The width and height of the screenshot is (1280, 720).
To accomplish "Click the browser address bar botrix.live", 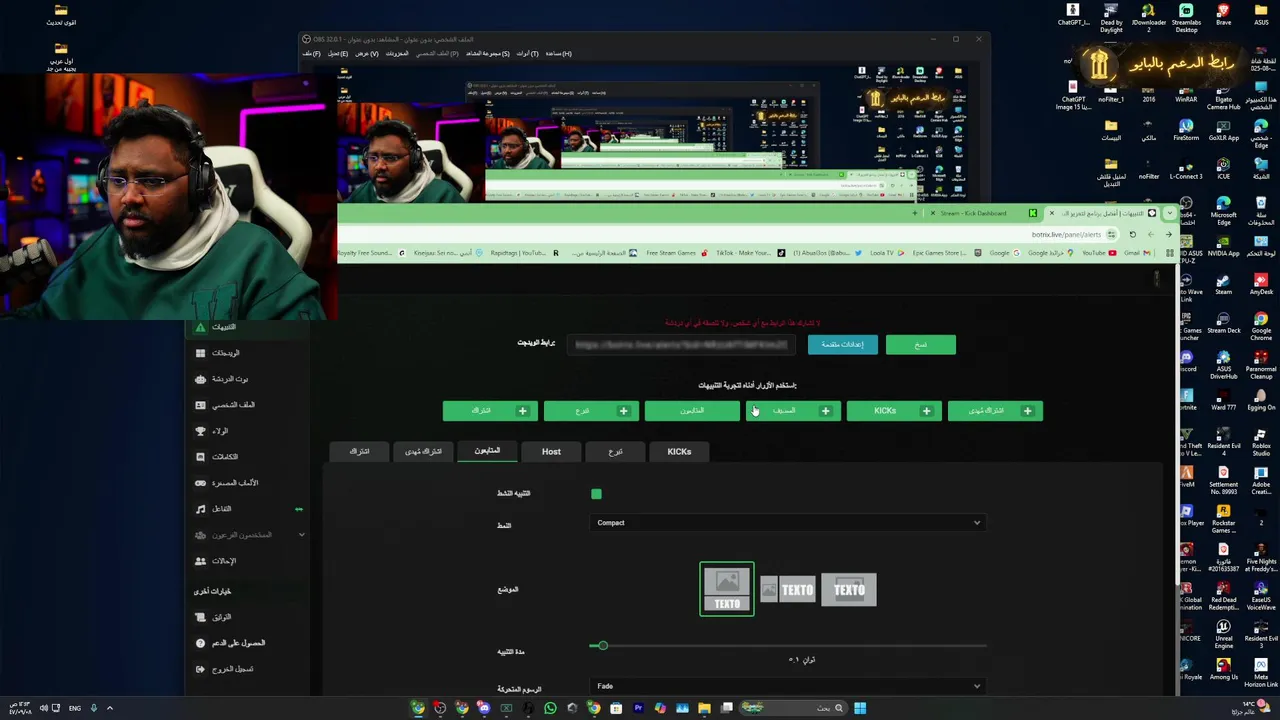I will point(1066,235).
